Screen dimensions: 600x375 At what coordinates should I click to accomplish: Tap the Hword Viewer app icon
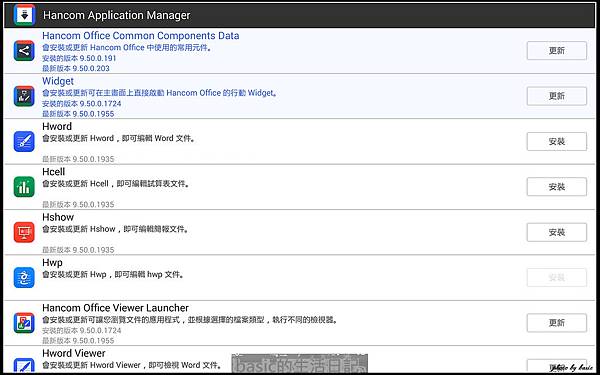click(24, 365)
